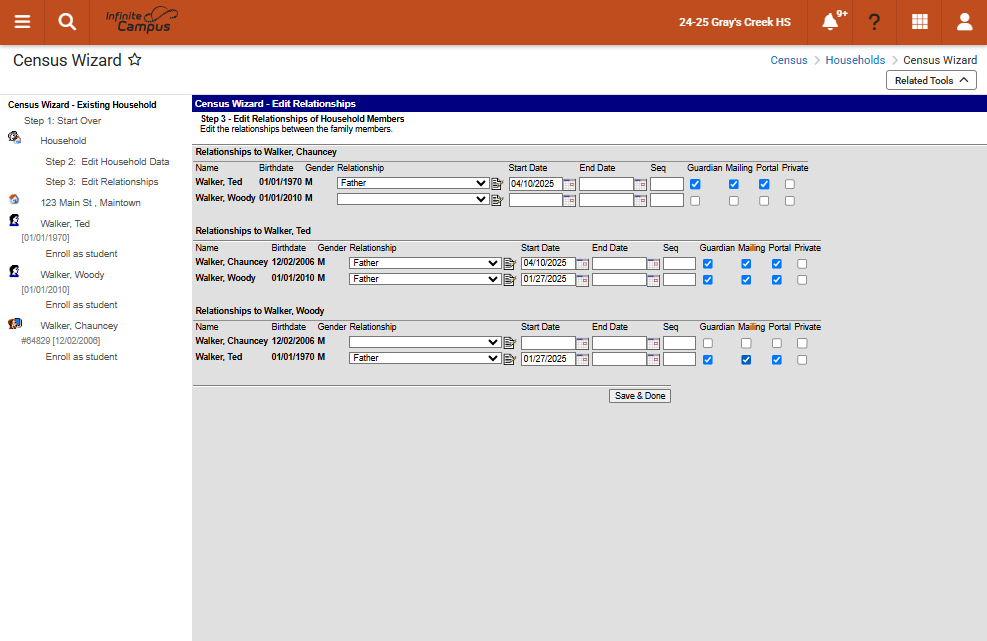
Task: Go to Infinite Campus home logo
Action: tap(142, 21)
